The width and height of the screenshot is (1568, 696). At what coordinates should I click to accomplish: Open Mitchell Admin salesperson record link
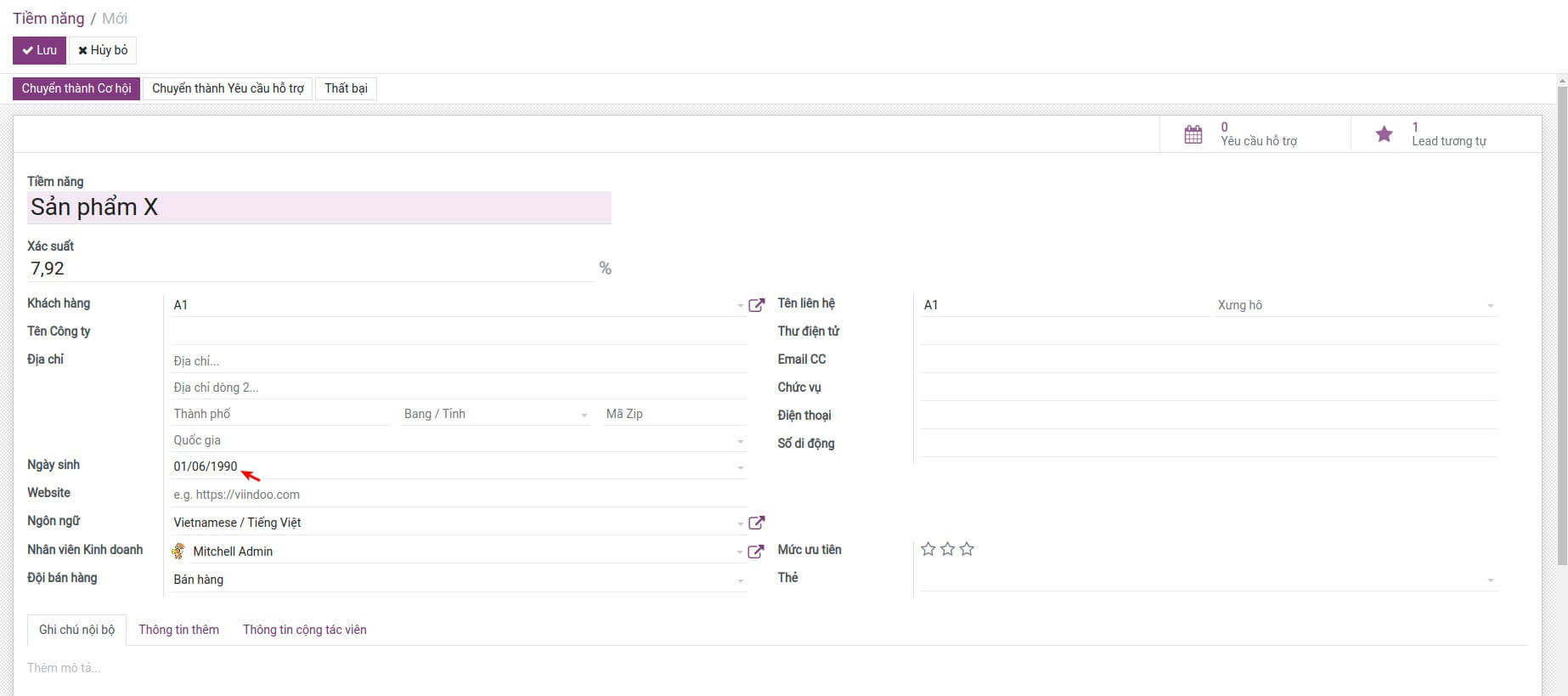pyautogui.click(x=756, y=552)
